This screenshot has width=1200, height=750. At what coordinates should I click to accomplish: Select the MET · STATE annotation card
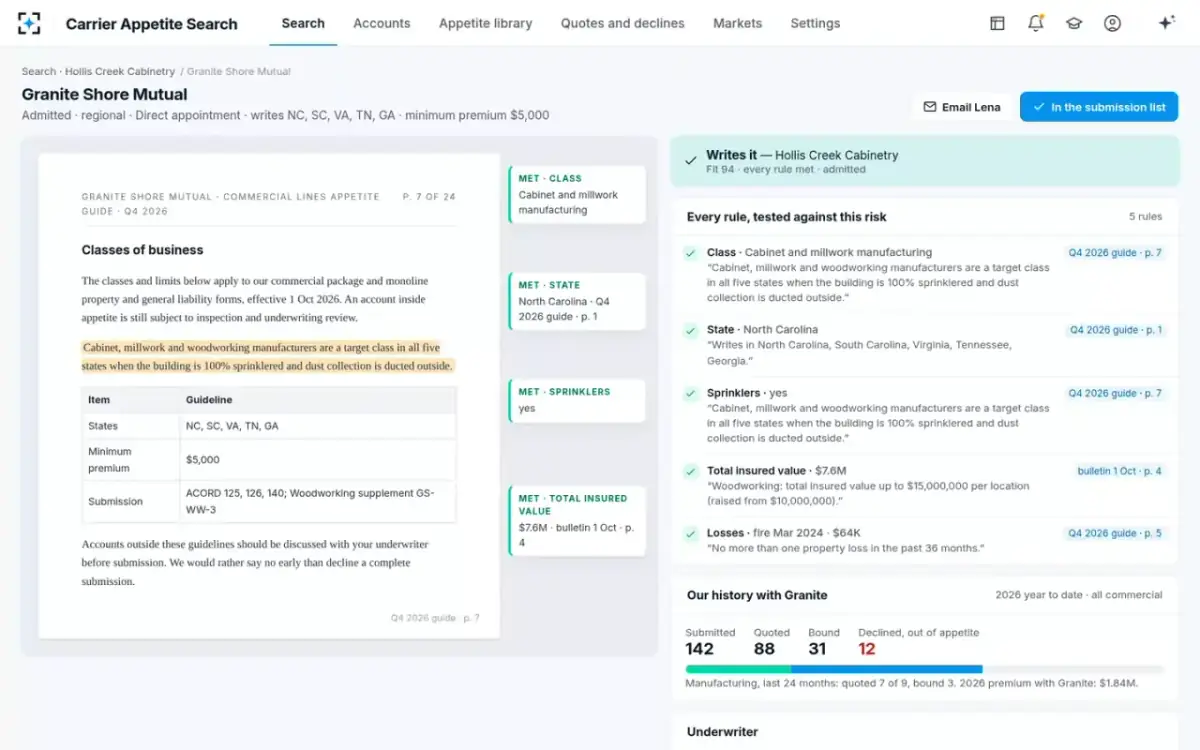[578, 301]
